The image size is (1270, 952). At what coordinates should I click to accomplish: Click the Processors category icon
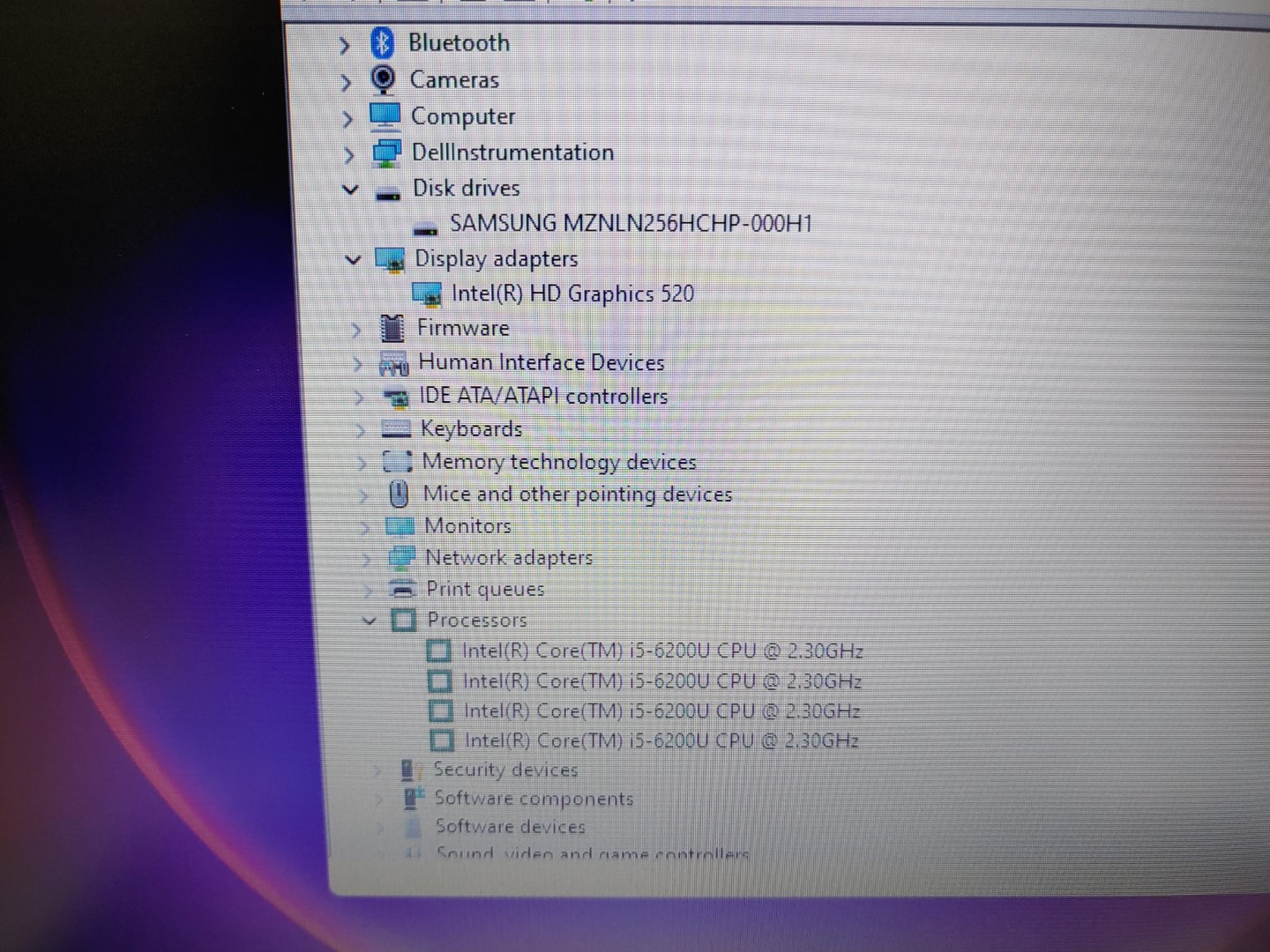[x=403, y=620]
